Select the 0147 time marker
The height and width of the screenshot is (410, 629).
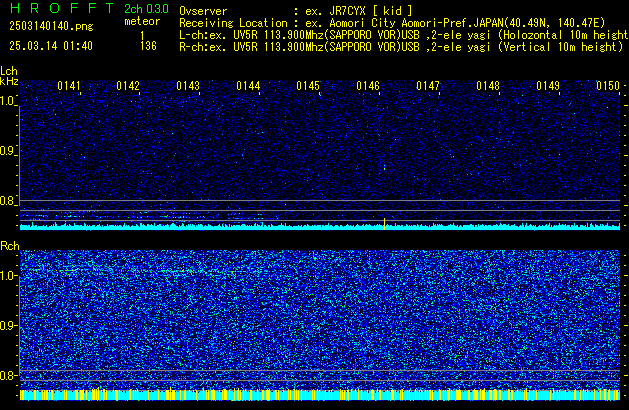(x=428, y=86)
